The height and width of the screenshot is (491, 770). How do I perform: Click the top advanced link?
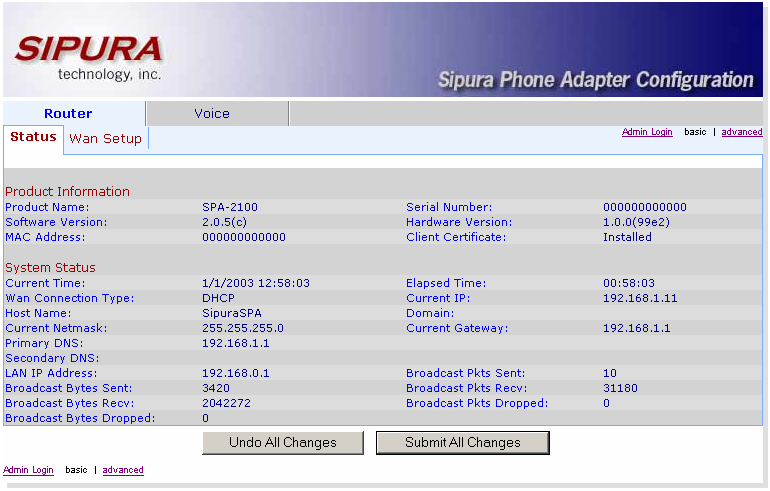click(x=742, y=132)
